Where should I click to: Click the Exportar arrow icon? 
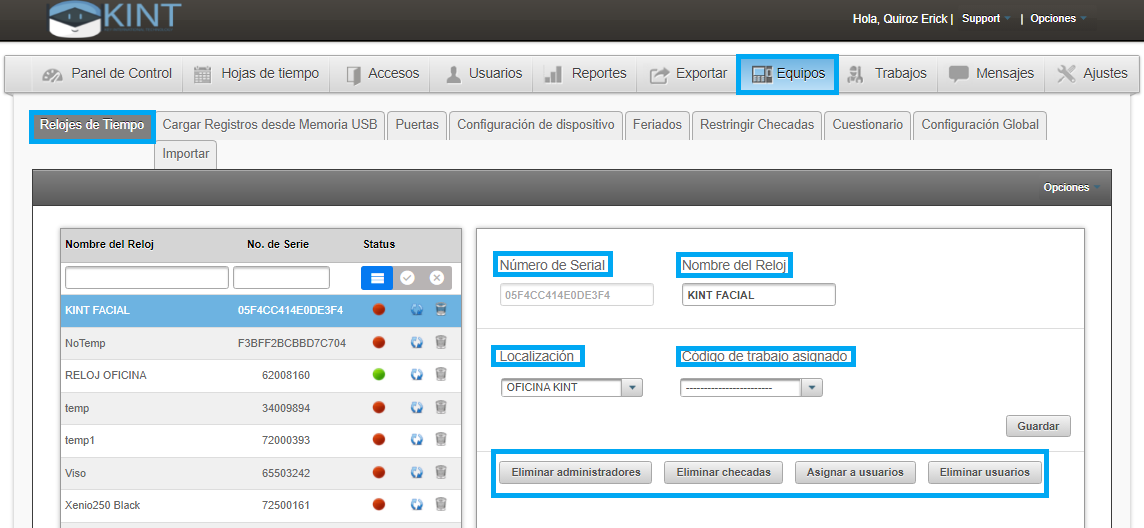coord(659,74)
